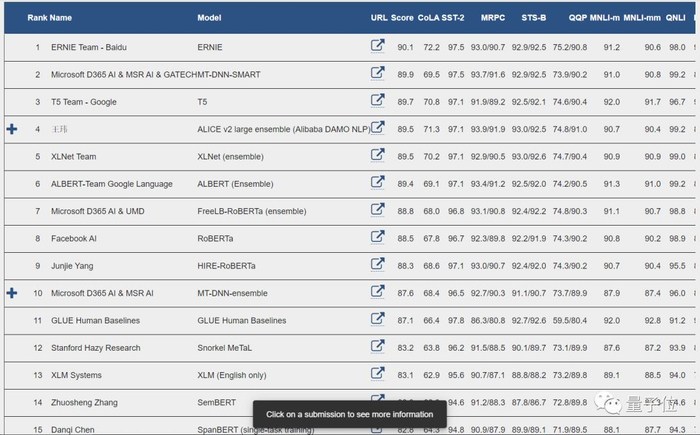The image size is (700, 435).
Task: Select the Rank column header
Action: pos(37,18)
